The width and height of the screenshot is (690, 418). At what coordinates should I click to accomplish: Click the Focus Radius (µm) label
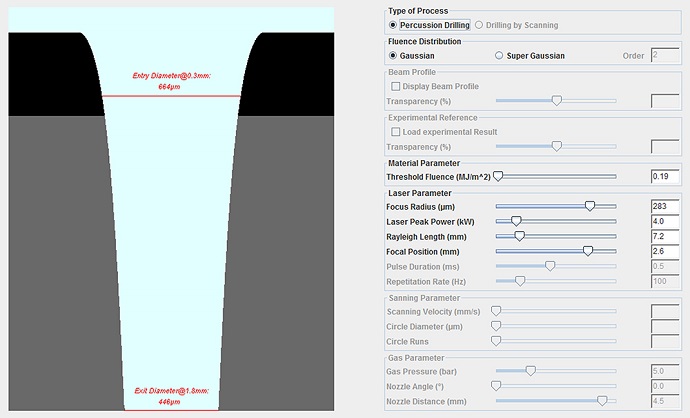(x=420, y=207)
